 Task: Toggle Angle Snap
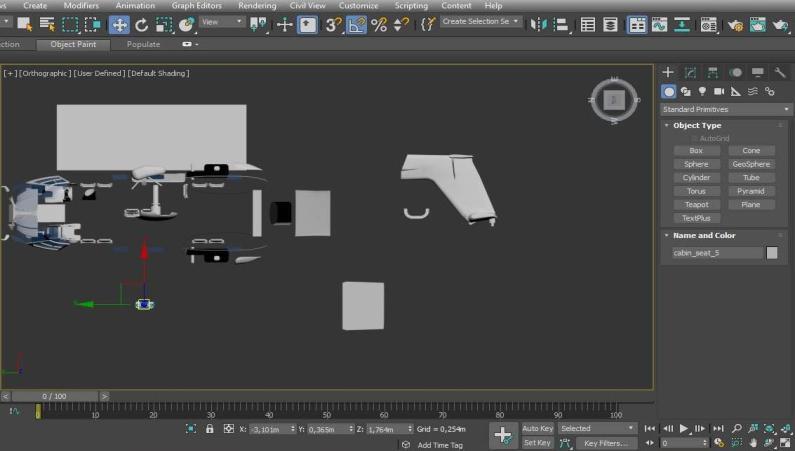pyautogui.click(x=356, y=25)
